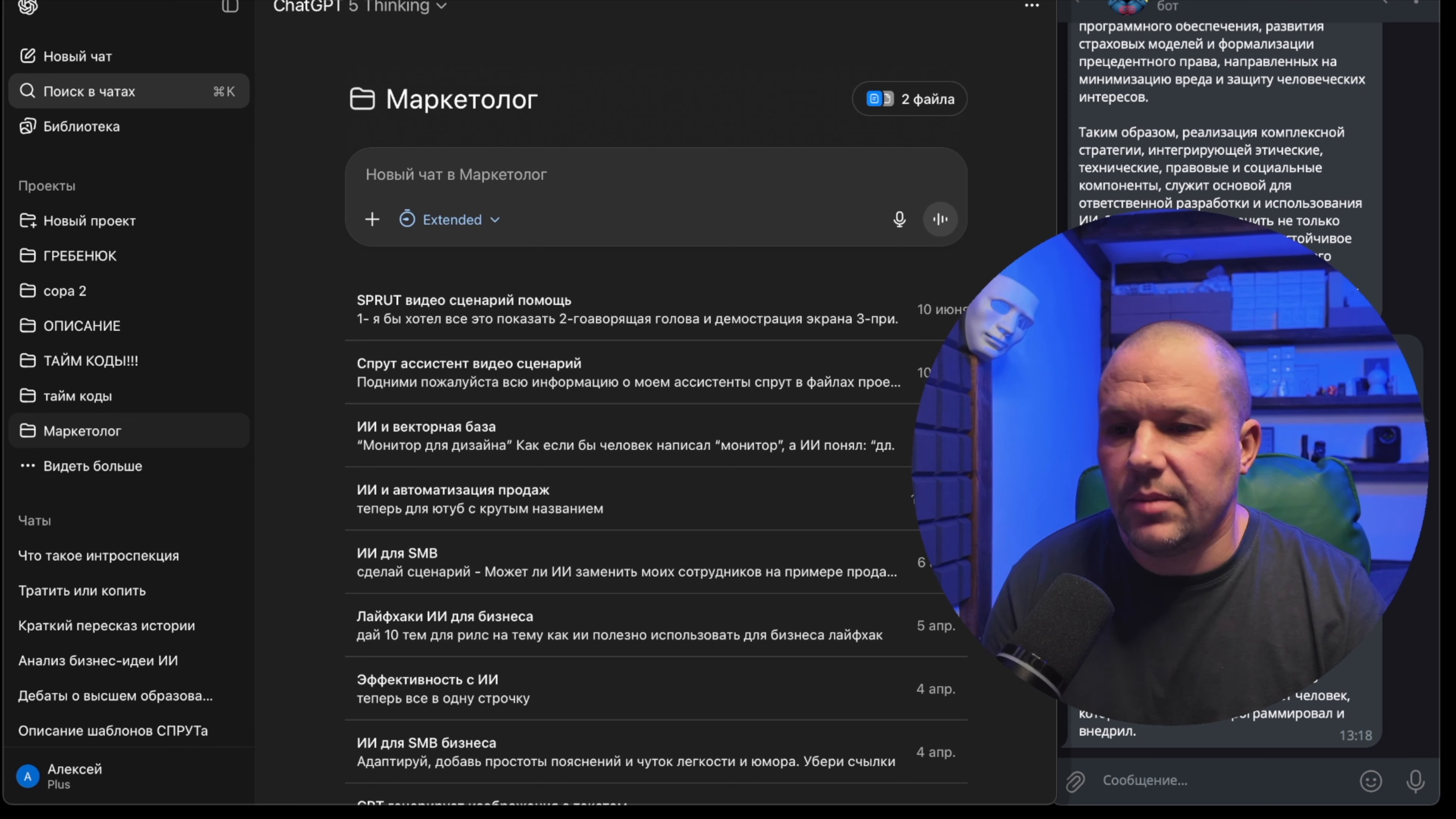The image size is (1456, 819).
Task: Click the magnifier icon in search row
Action: tap(27, 91)
